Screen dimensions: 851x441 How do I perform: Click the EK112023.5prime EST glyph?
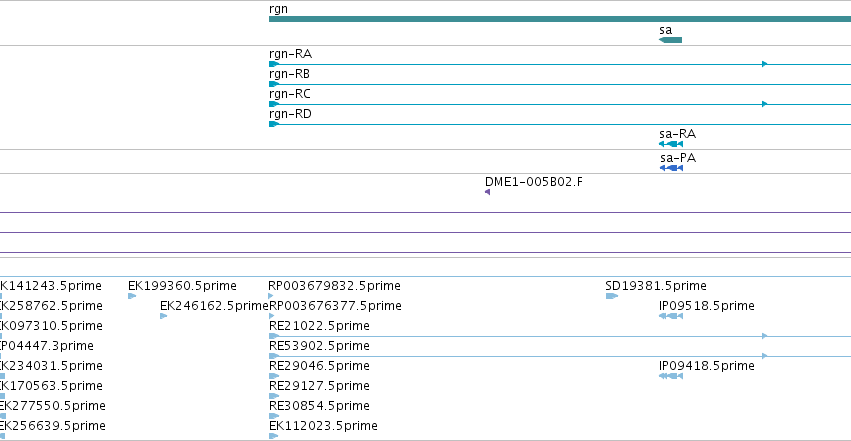[x=274, y=436]
